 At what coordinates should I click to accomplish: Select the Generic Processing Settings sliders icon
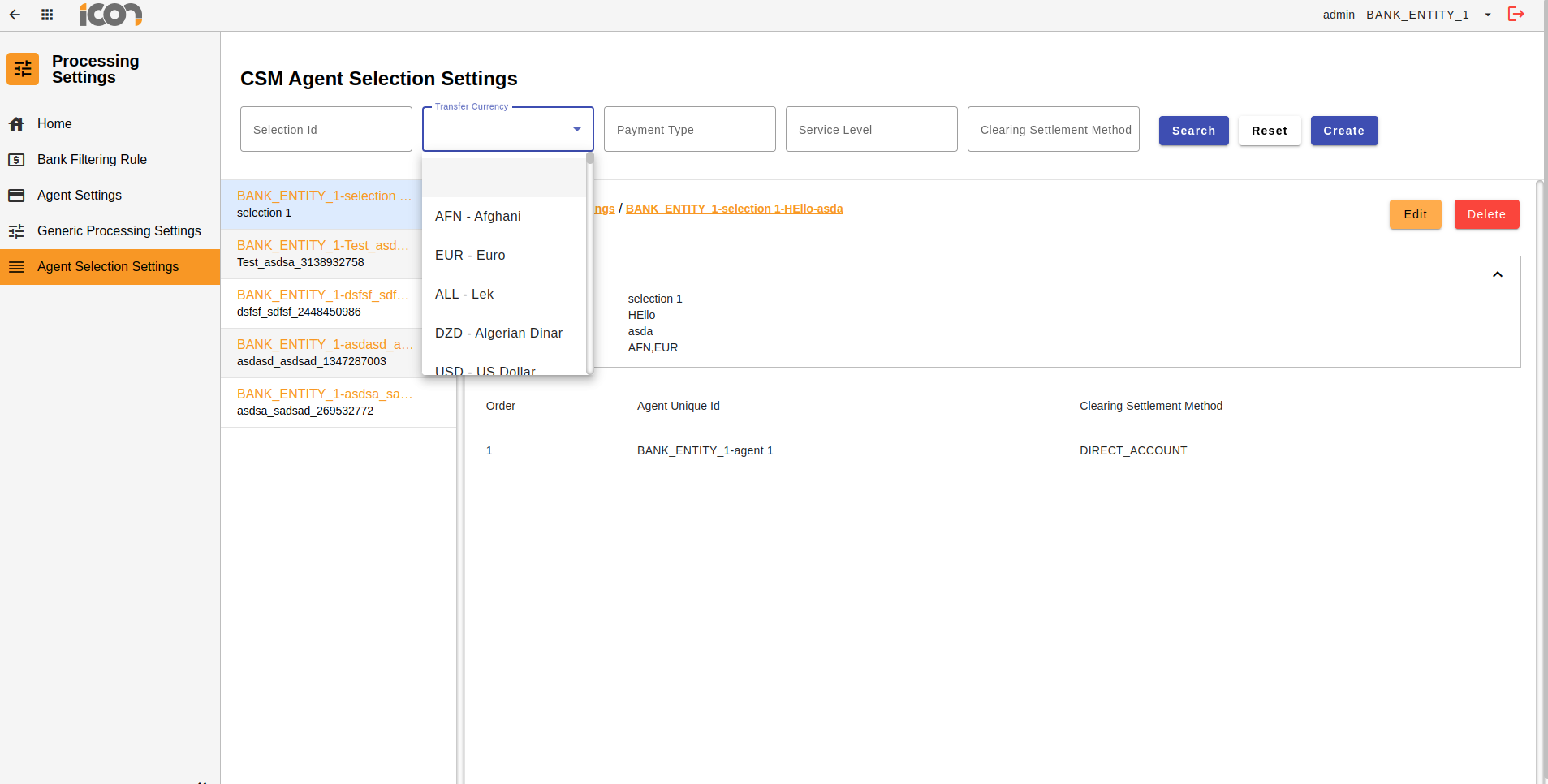click(x=18, y=230)
